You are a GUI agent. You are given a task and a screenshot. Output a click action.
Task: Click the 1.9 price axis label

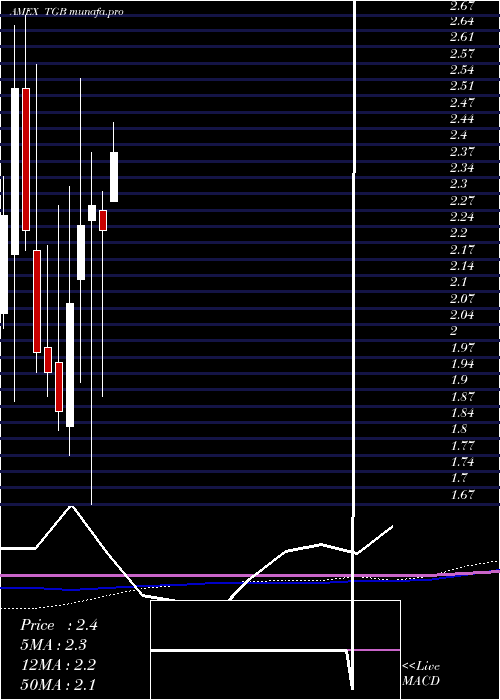pyautogui.click(x=458, y=380)
